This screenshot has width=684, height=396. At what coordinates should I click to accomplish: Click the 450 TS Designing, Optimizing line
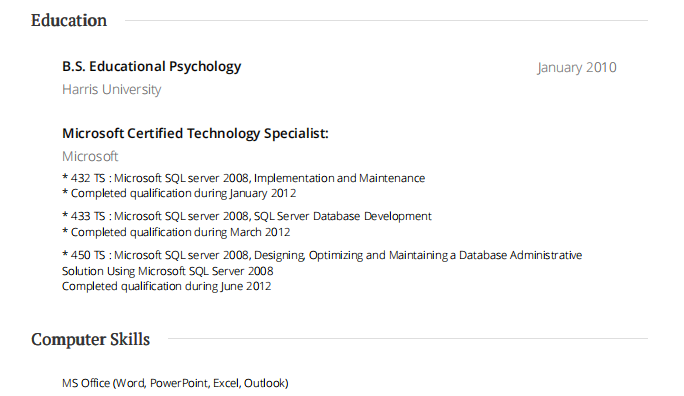[322, 255]
